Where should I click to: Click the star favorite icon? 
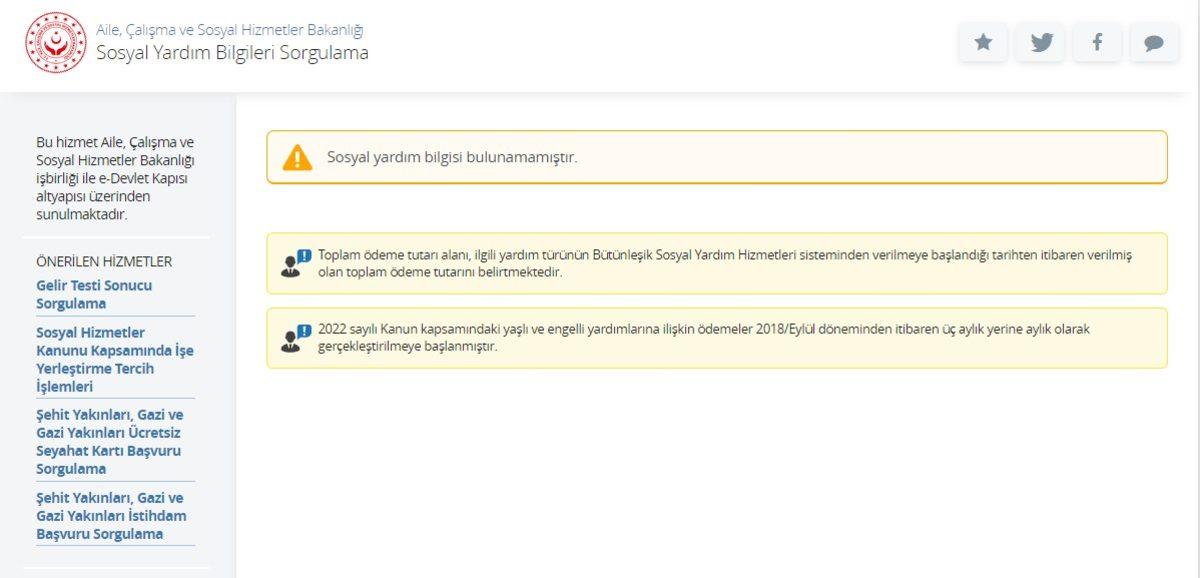(x=982, y=42)
